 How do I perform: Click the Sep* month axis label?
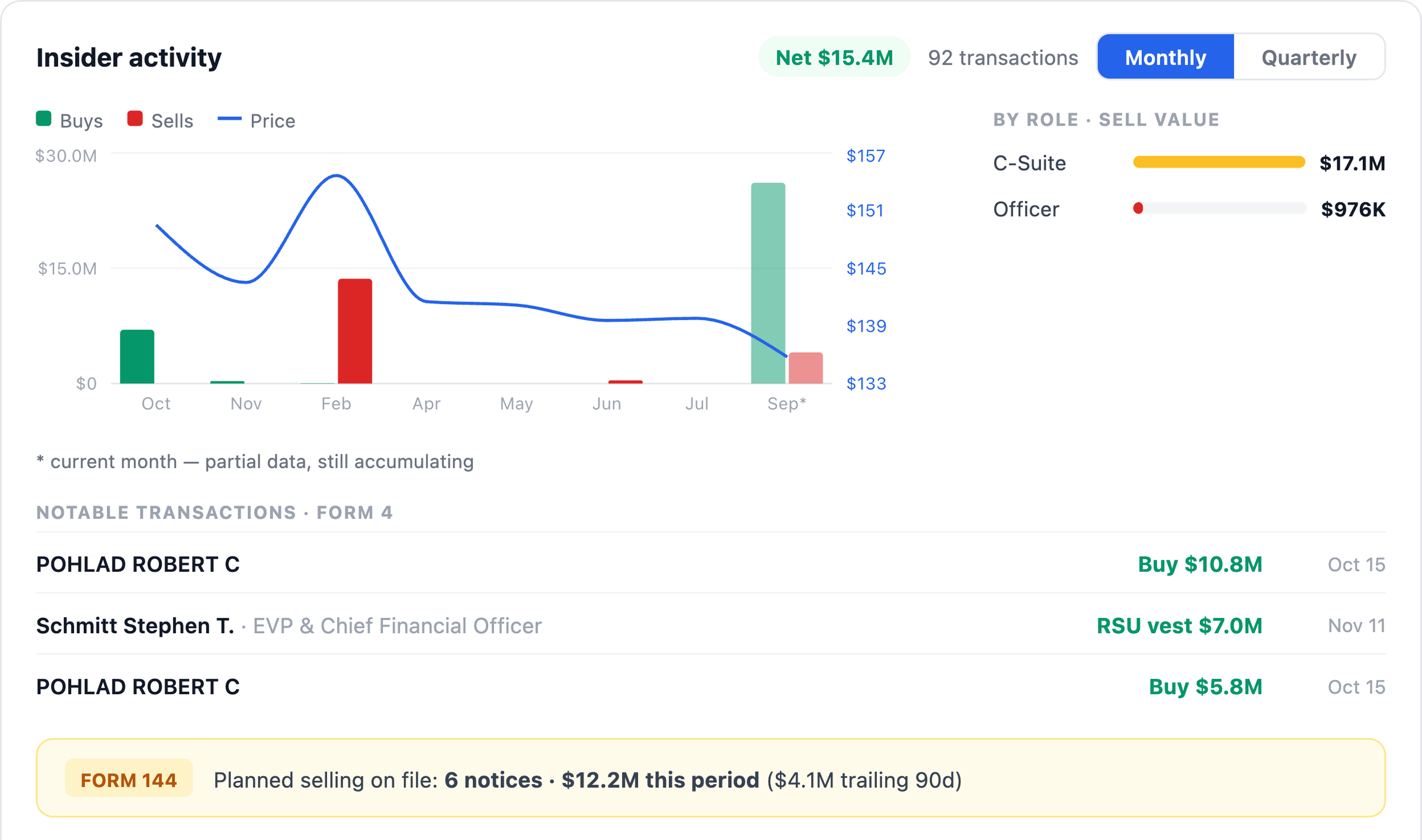point(786,403)
